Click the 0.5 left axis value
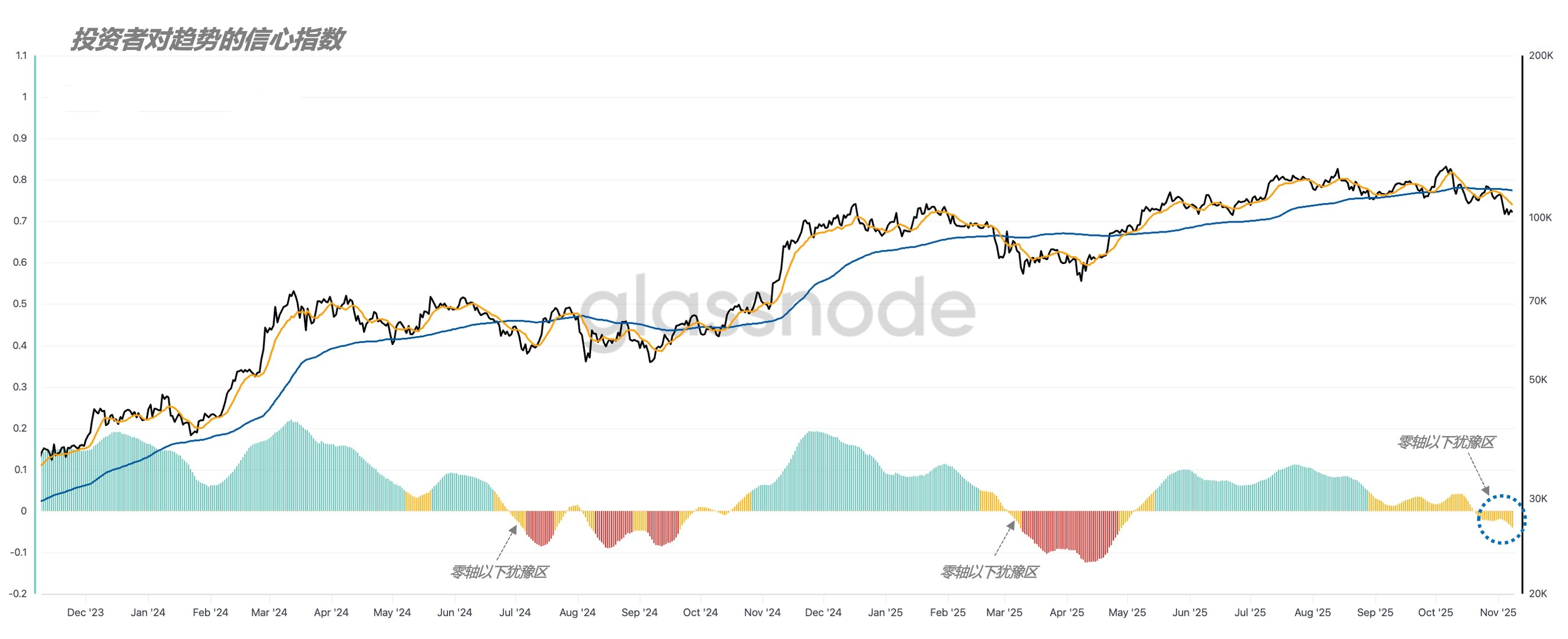This screenshot has height=639, width=1568. (x=20, y=303)
